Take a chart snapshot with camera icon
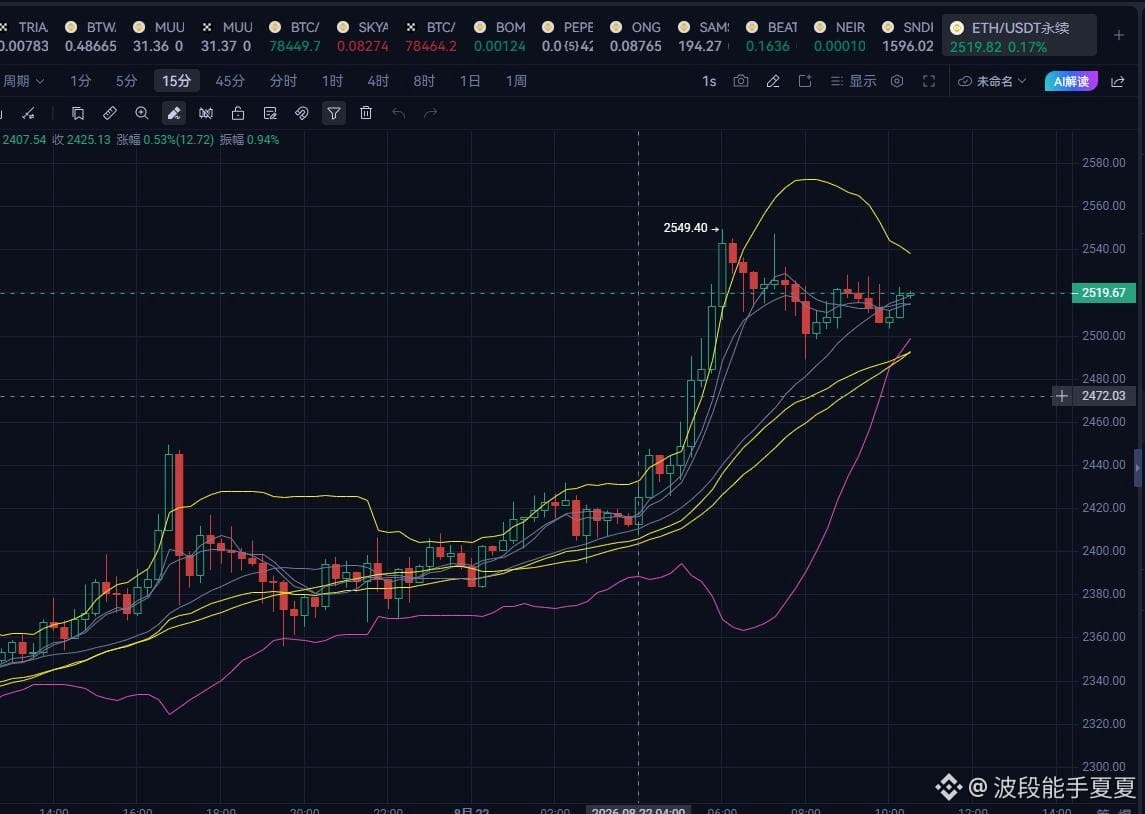The image size is (1145, 814). point(740,81)
